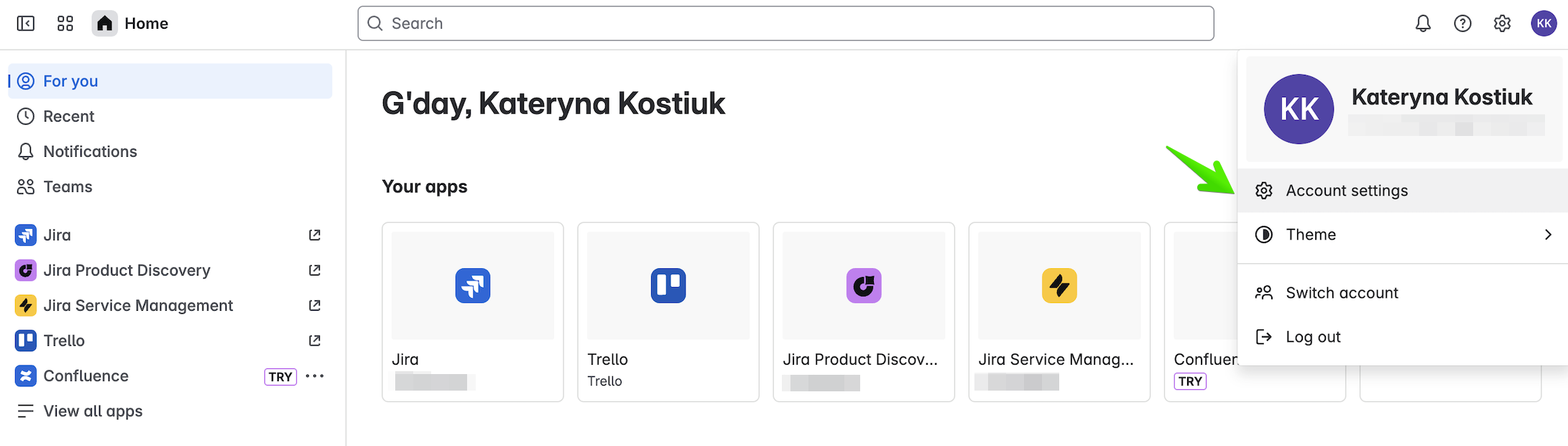
Task: Open Notifications in sidebar
Action: coord(170,152)
